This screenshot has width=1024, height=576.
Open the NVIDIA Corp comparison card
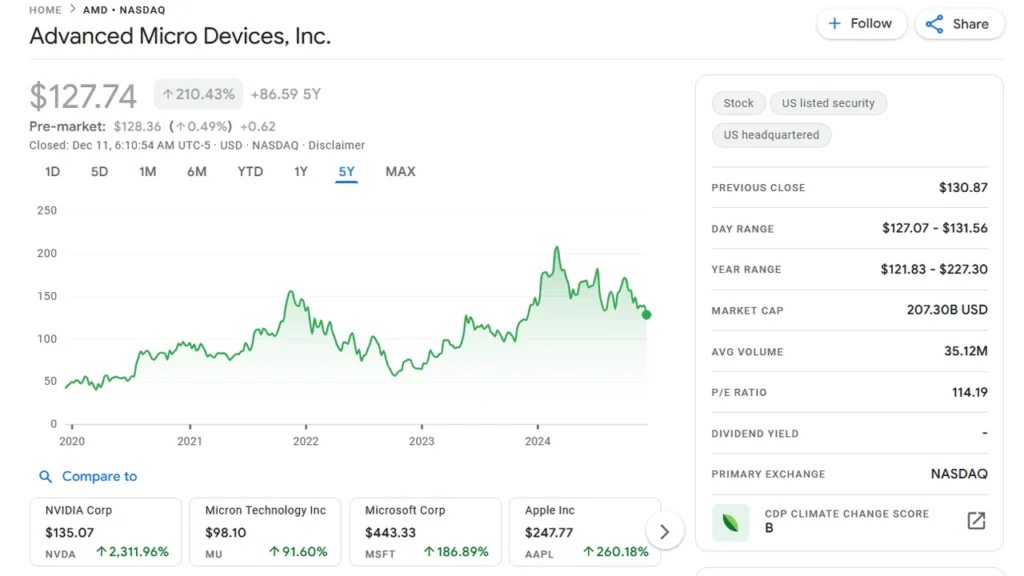point(106,531)
